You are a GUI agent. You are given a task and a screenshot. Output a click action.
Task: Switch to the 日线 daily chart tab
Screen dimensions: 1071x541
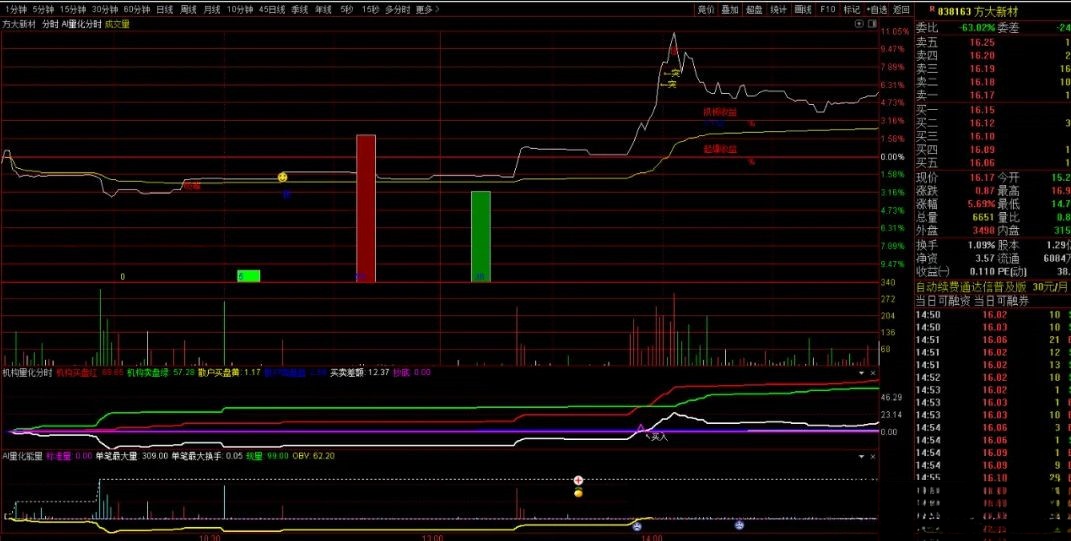164,9
